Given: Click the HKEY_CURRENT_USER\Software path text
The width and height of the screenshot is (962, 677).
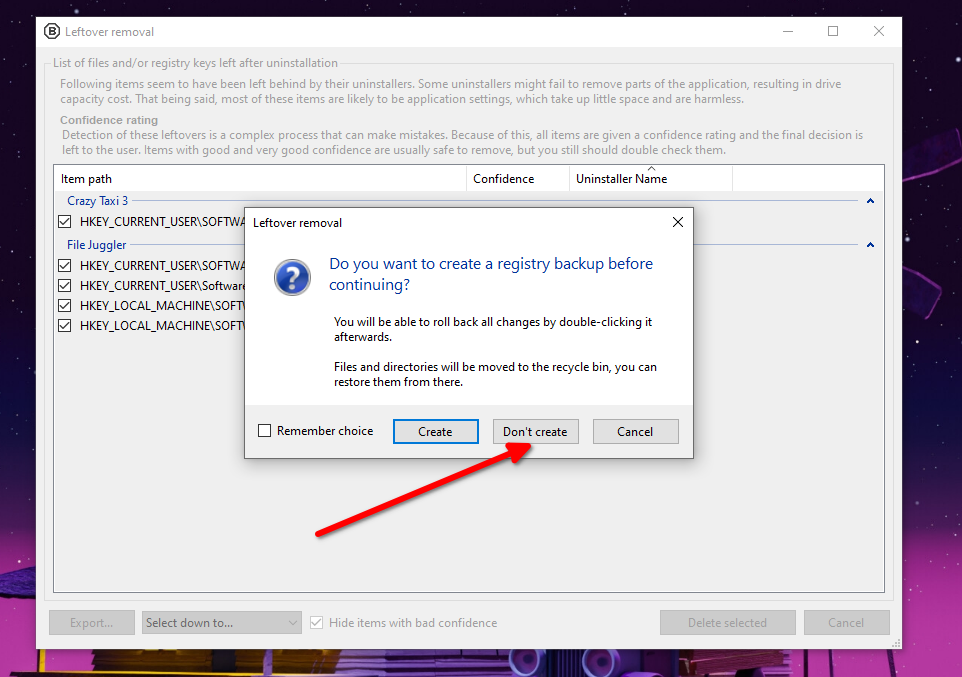Looking at the screenshot, I should tap(162, 285).
